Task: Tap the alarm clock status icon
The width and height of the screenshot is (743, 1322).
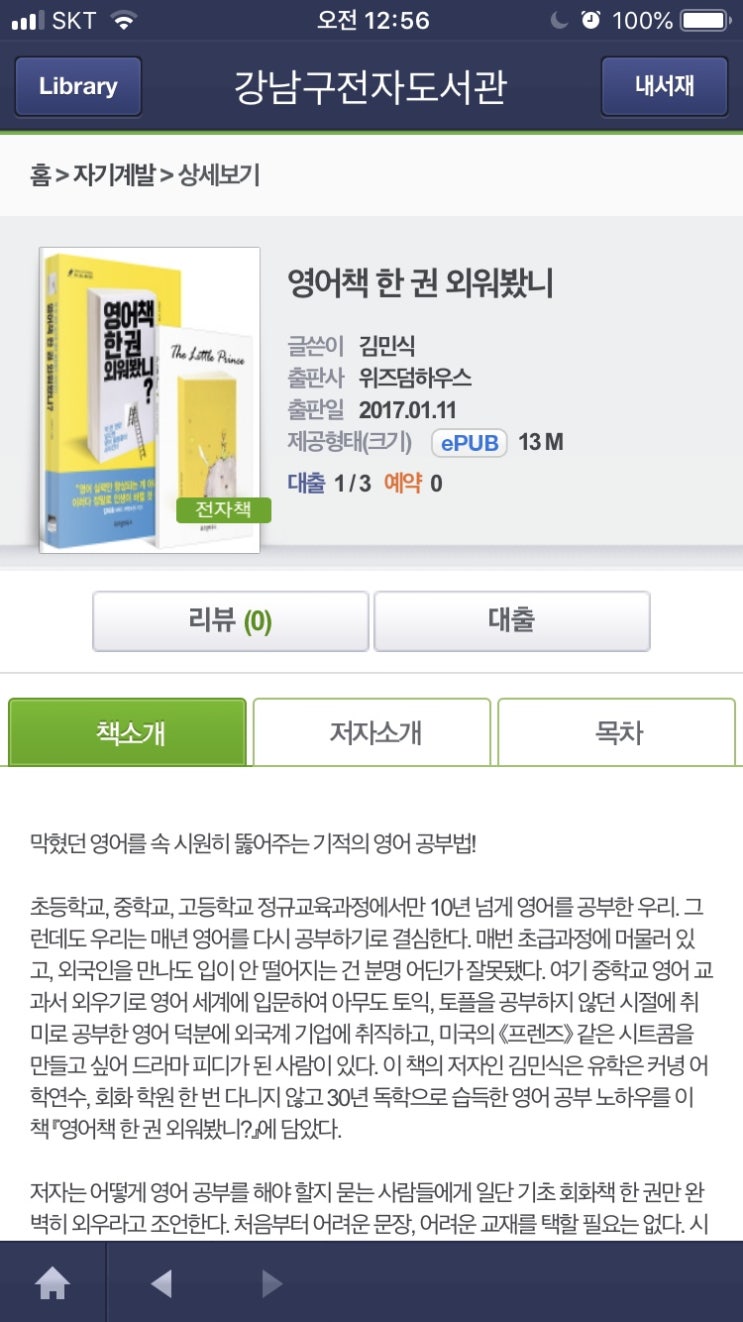Action: point(590,20)
